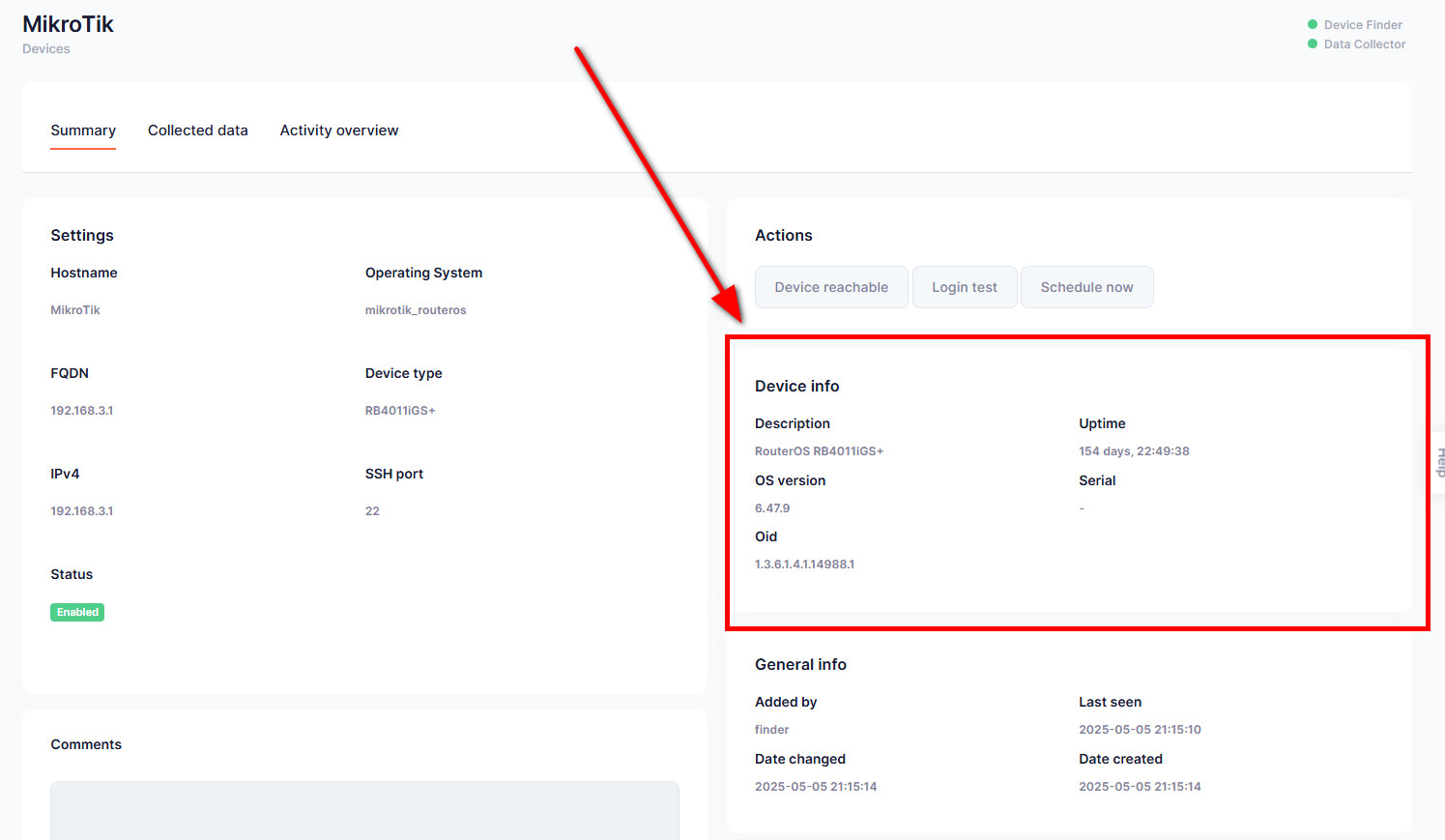Image resolution: width=1445 pixels, height=840 pixels.
Task: Select OS version 6.47.9
Action: coord(772,508)
